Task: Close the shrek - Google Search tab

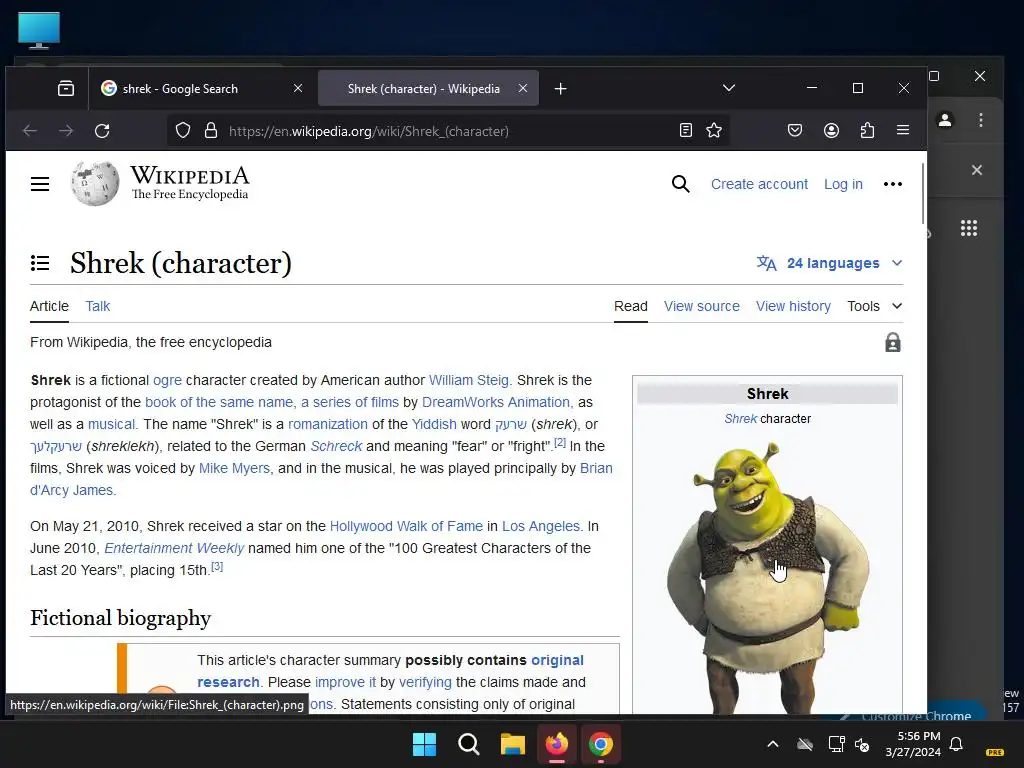Action: coord(298,88)
